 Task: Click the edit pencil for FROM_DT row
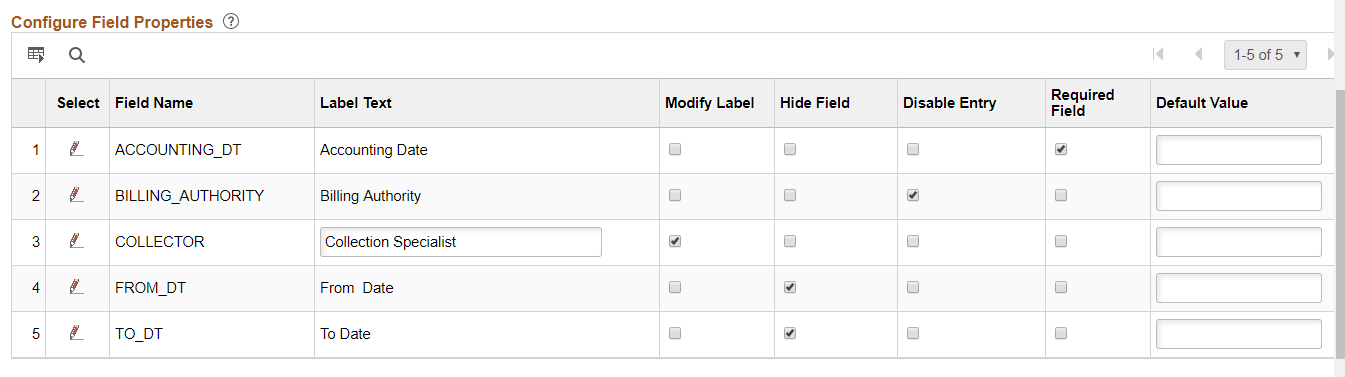(x=76, y=287)
